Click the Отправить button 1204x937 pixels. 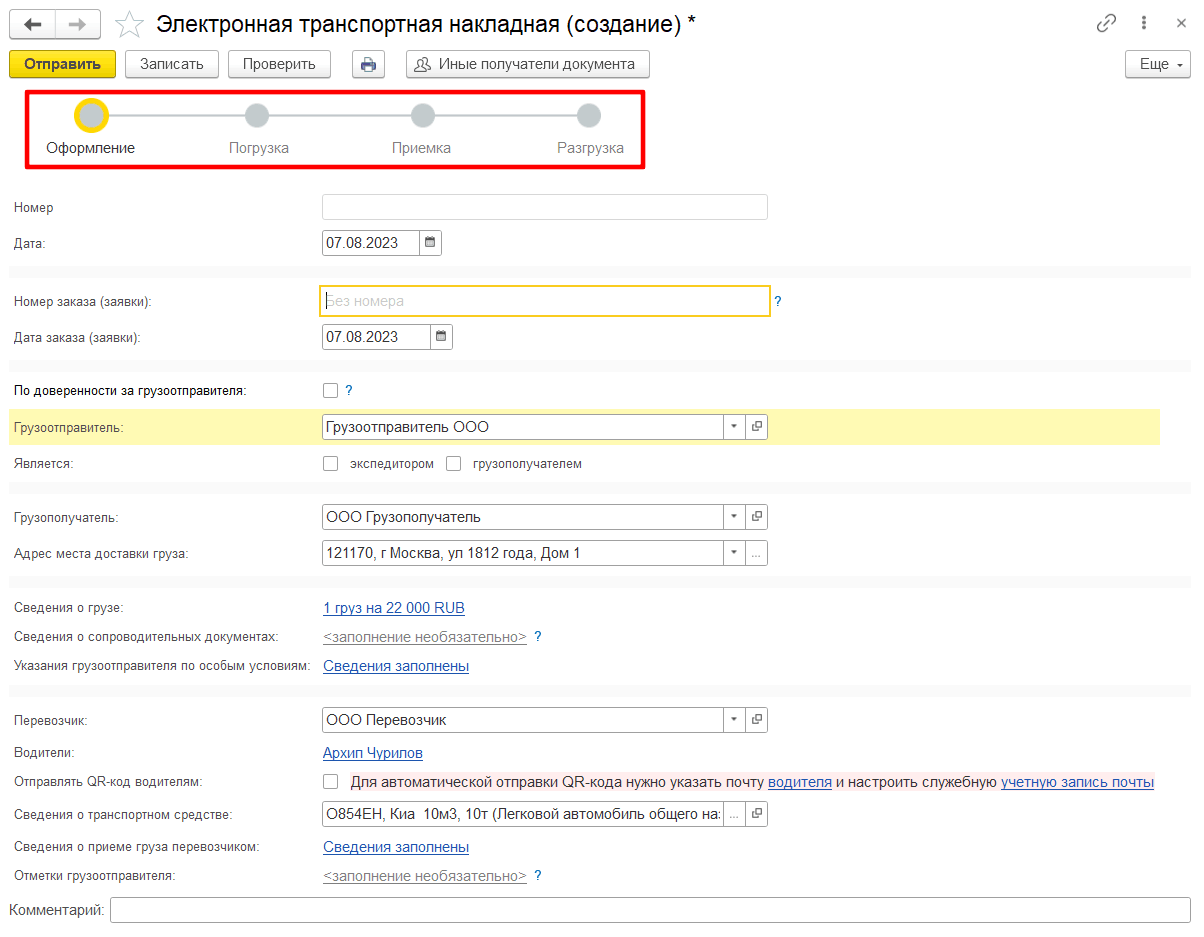tap(62, 64)
